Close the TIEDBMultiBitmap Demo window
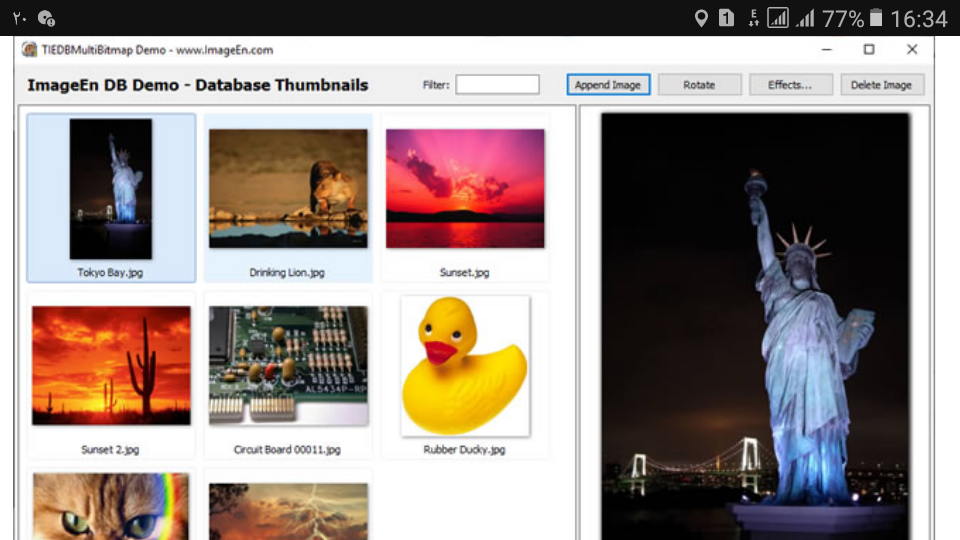960x540 pixels. coord(912,50)
